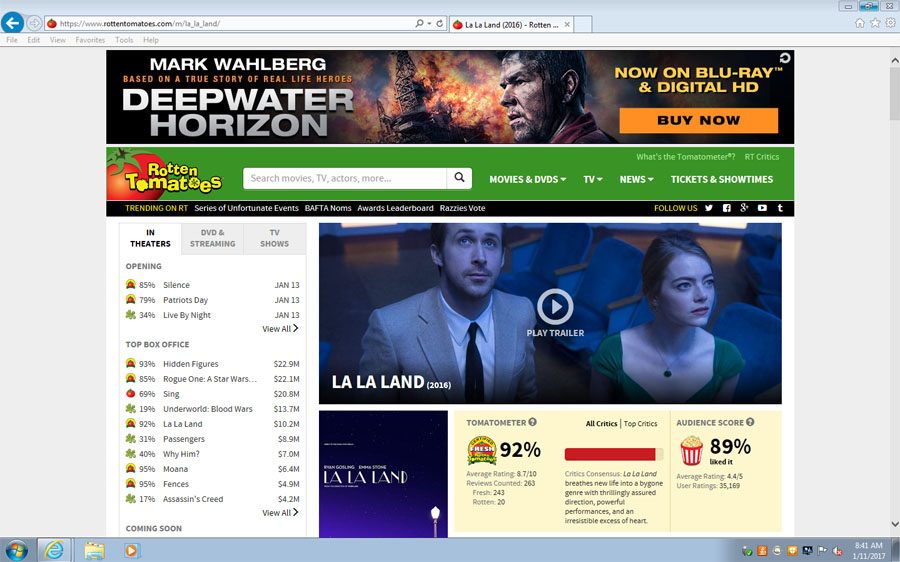Expand the TV dropdown menu
The width and height of the screenshot is (900, 562).
[593, 179]
